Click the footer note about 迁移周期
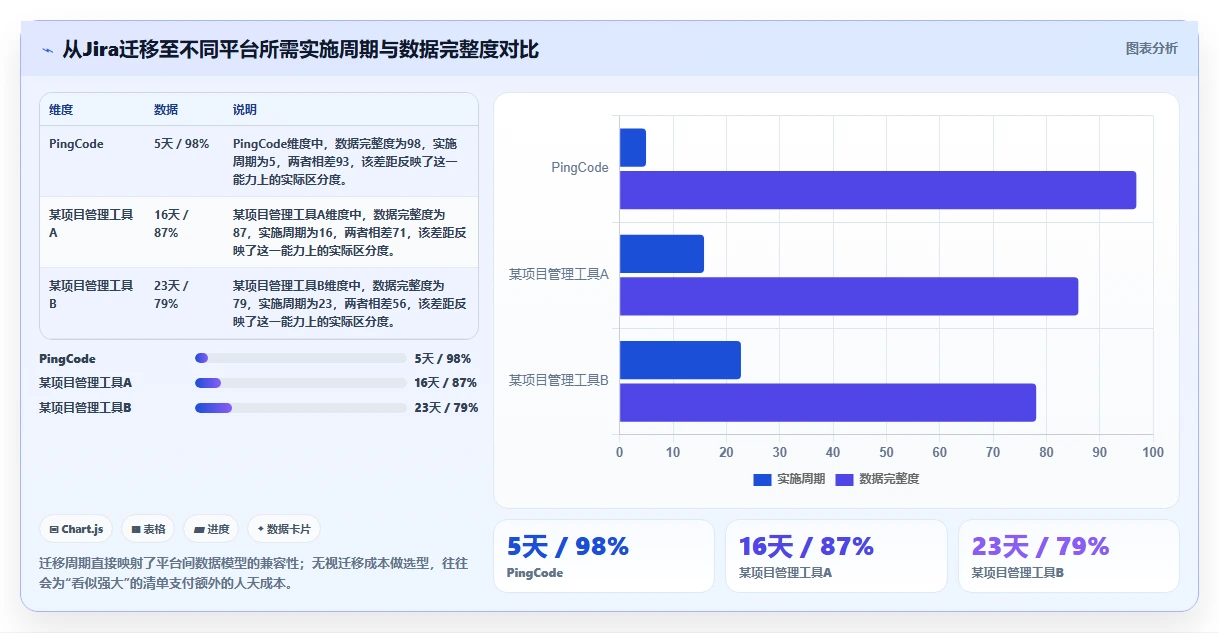 (253, 573)
